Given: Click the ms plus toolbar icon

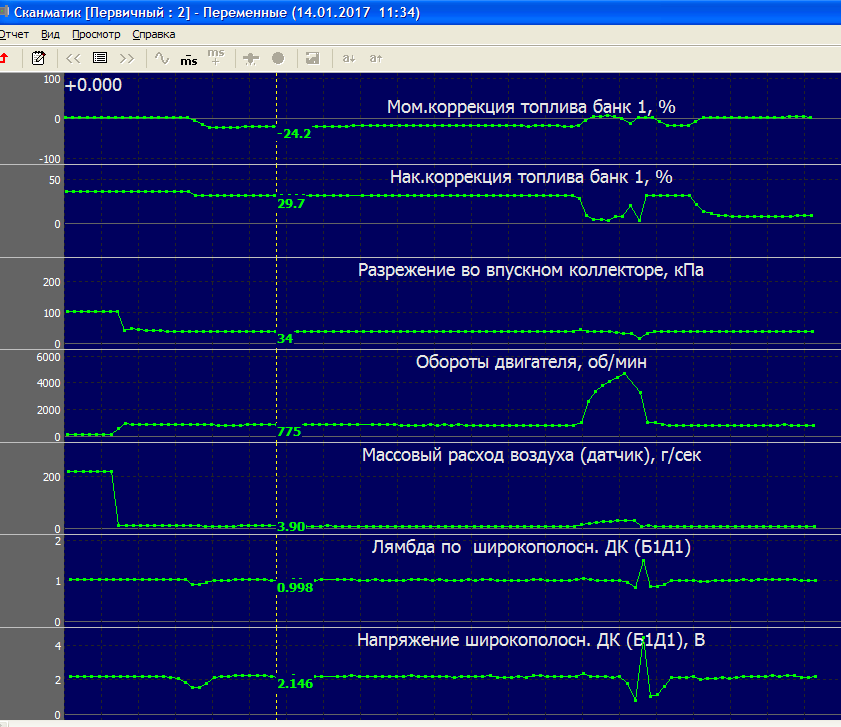Looking at the screenshot, I should point(215,57).
